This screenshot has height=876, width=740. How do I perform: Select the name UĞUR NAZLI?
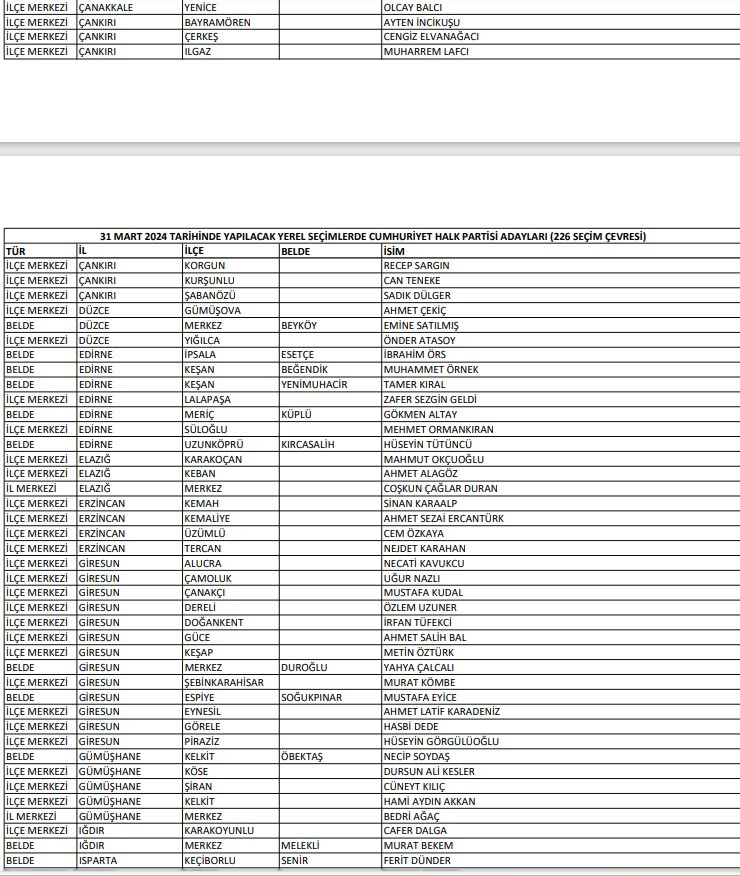[x=411, y=578]
